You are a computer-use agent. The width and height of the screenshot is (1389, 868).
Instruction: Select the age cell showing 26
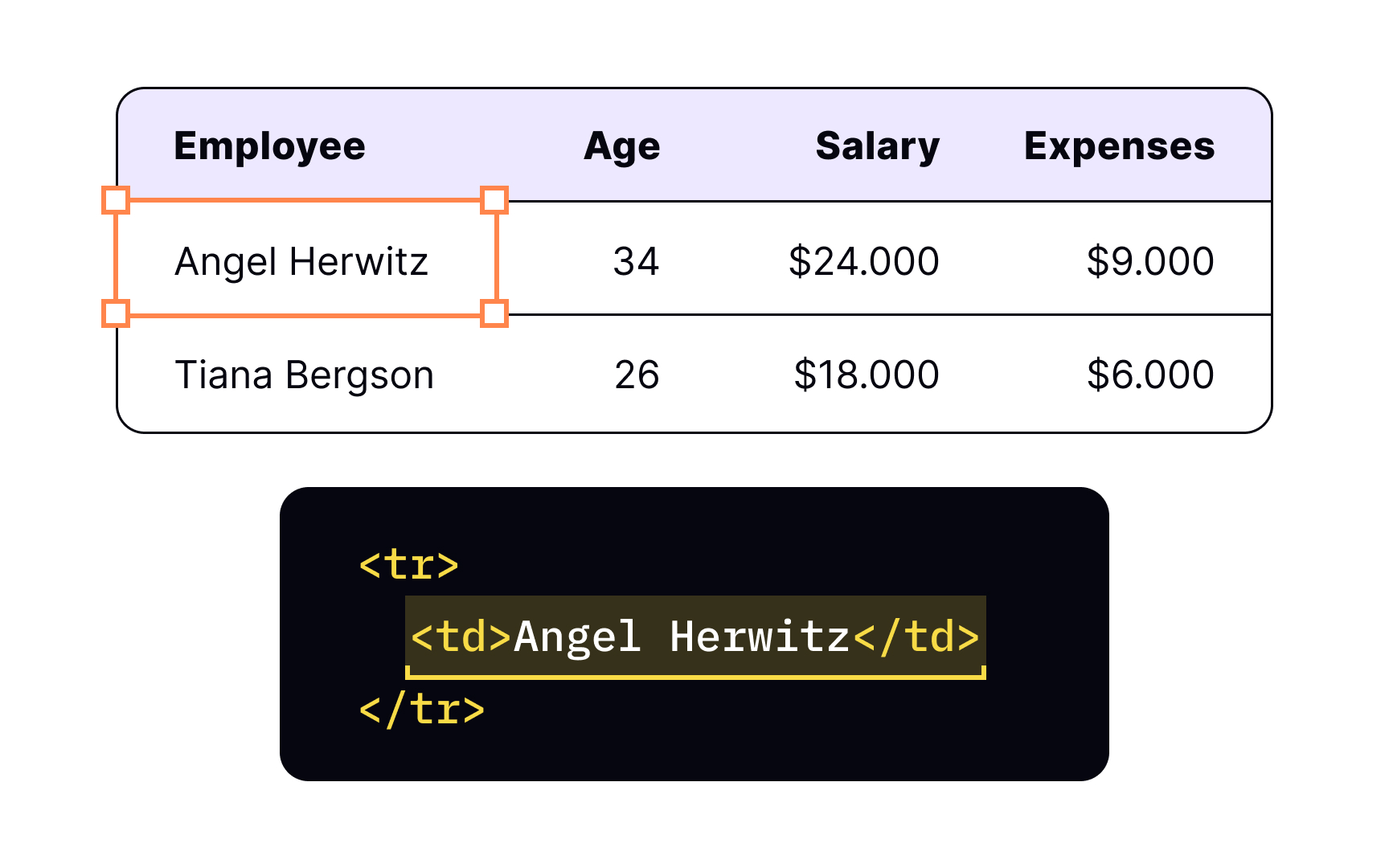click(x=637, y=375)
